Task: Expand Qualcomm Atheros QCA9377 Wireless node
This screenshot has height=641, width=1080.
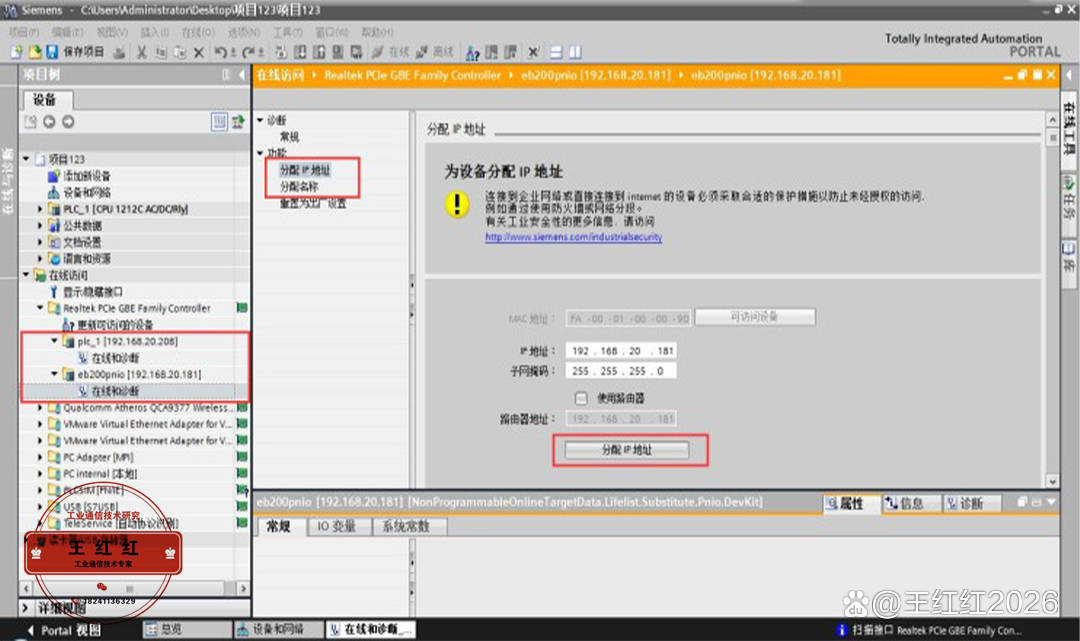Action: [x=40, y=408]
